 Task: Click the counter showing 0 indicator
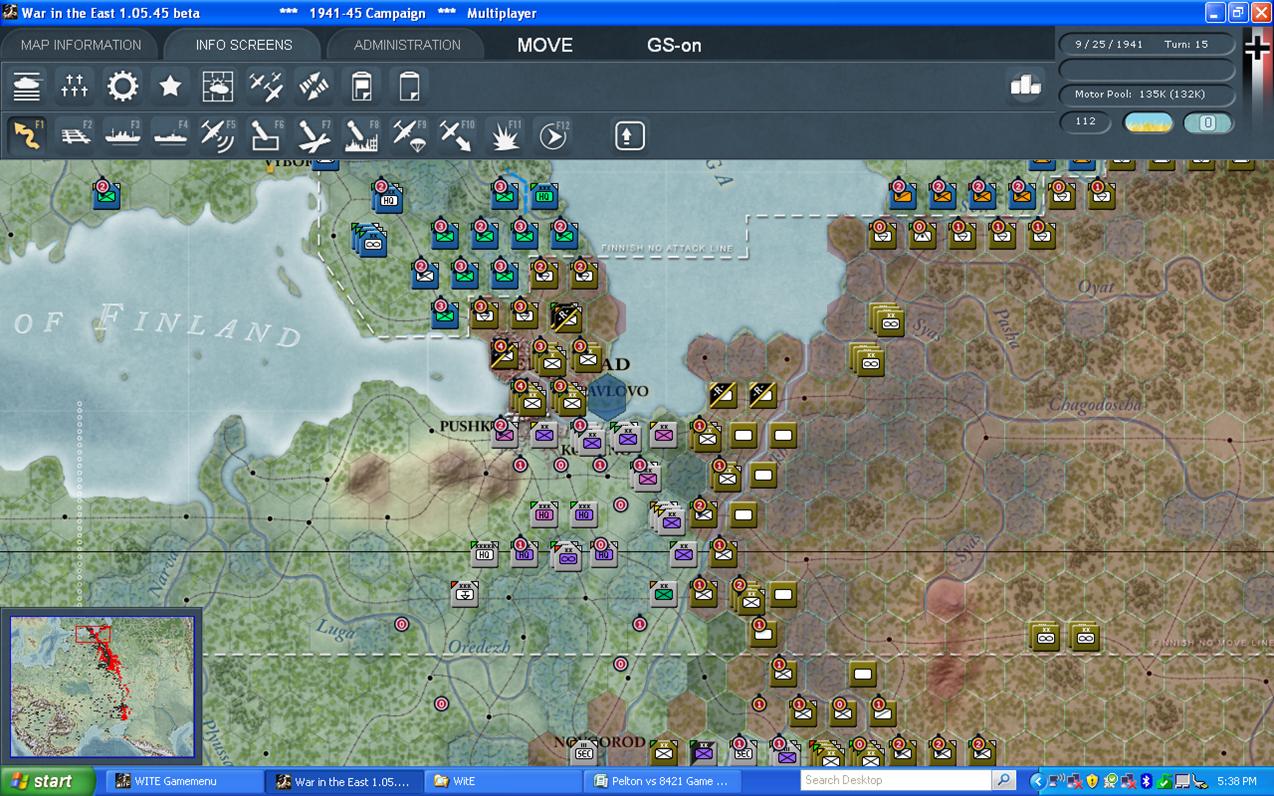coord(1208,122)
